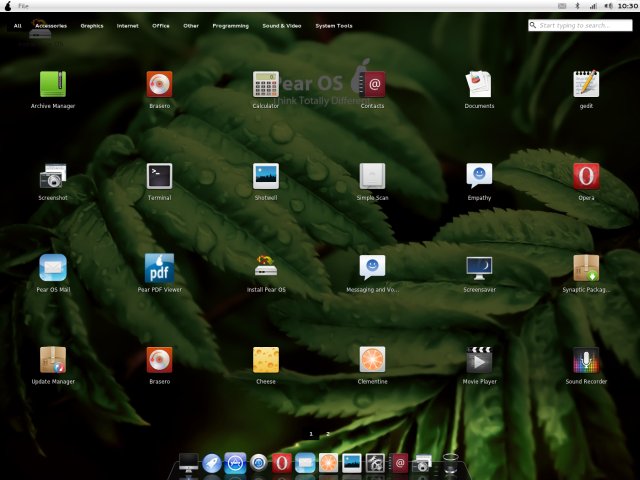640x480 pixels.
Task: Switch to the Programming category
Action: tap(231, 26)
